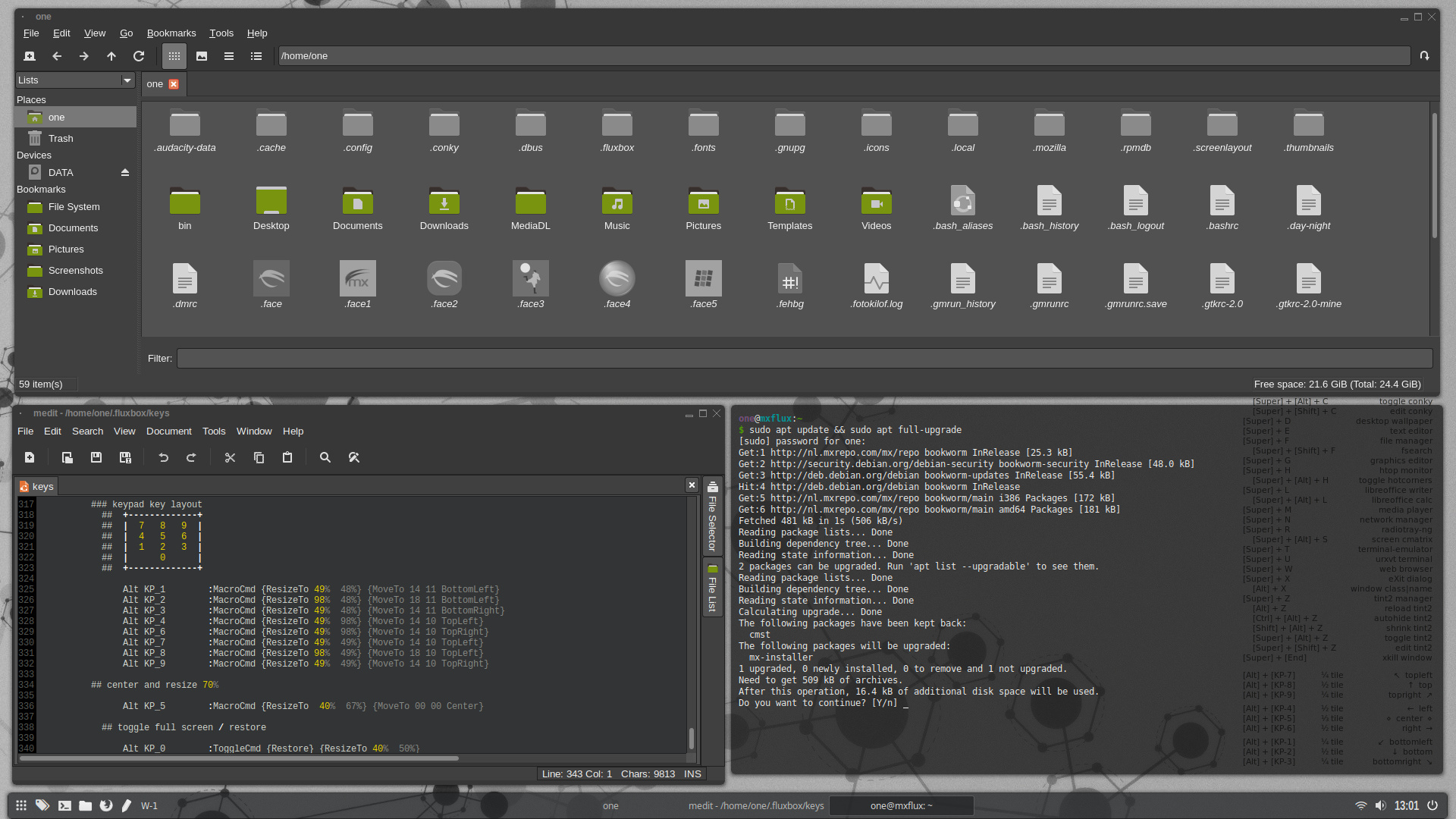Select the .bash_aliases file

[963, 209]
